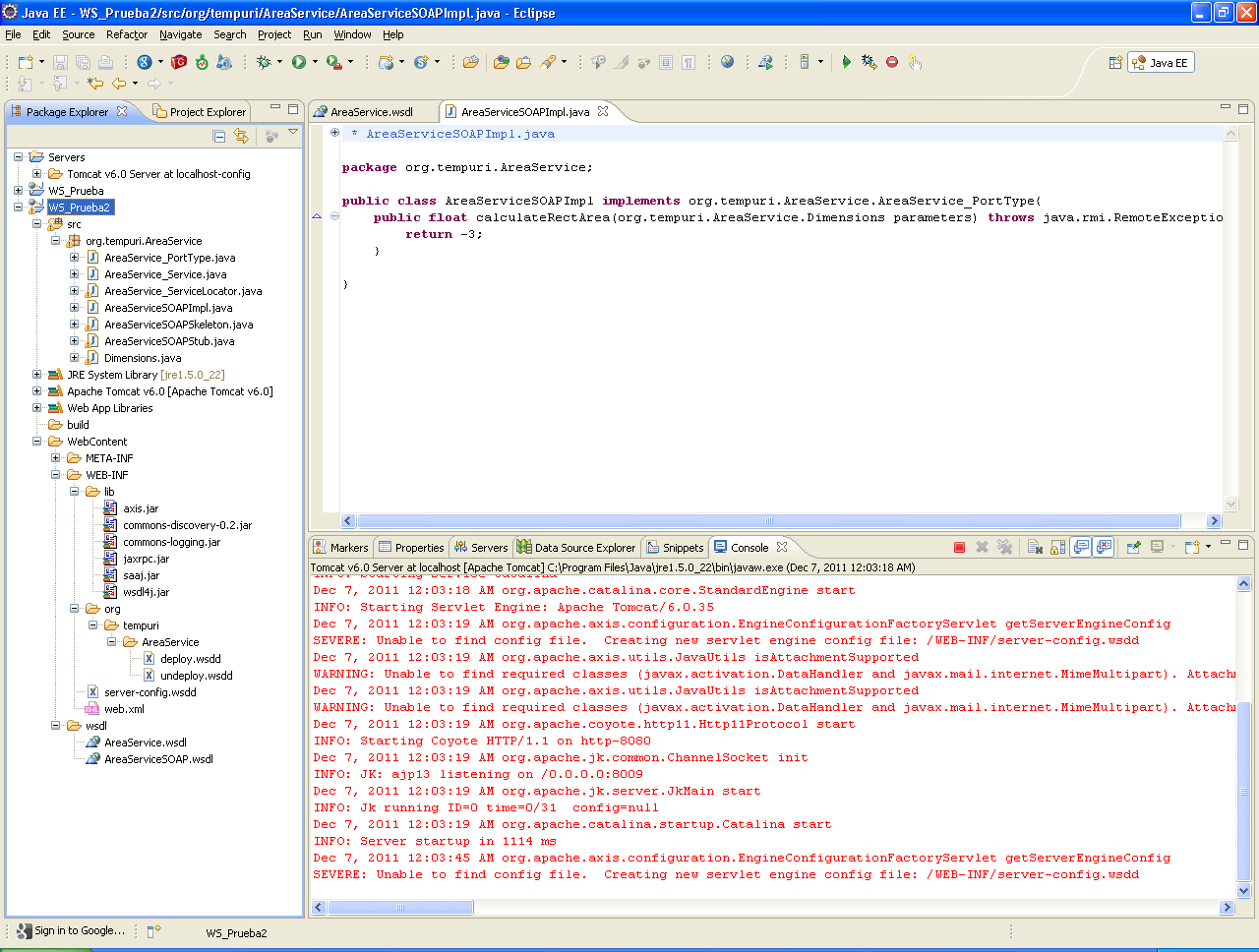Collapse the WS_Prueba2 project node
The width and height of the screenshot is (1259, 952).
pyautogui.click(x=18, y=208)
